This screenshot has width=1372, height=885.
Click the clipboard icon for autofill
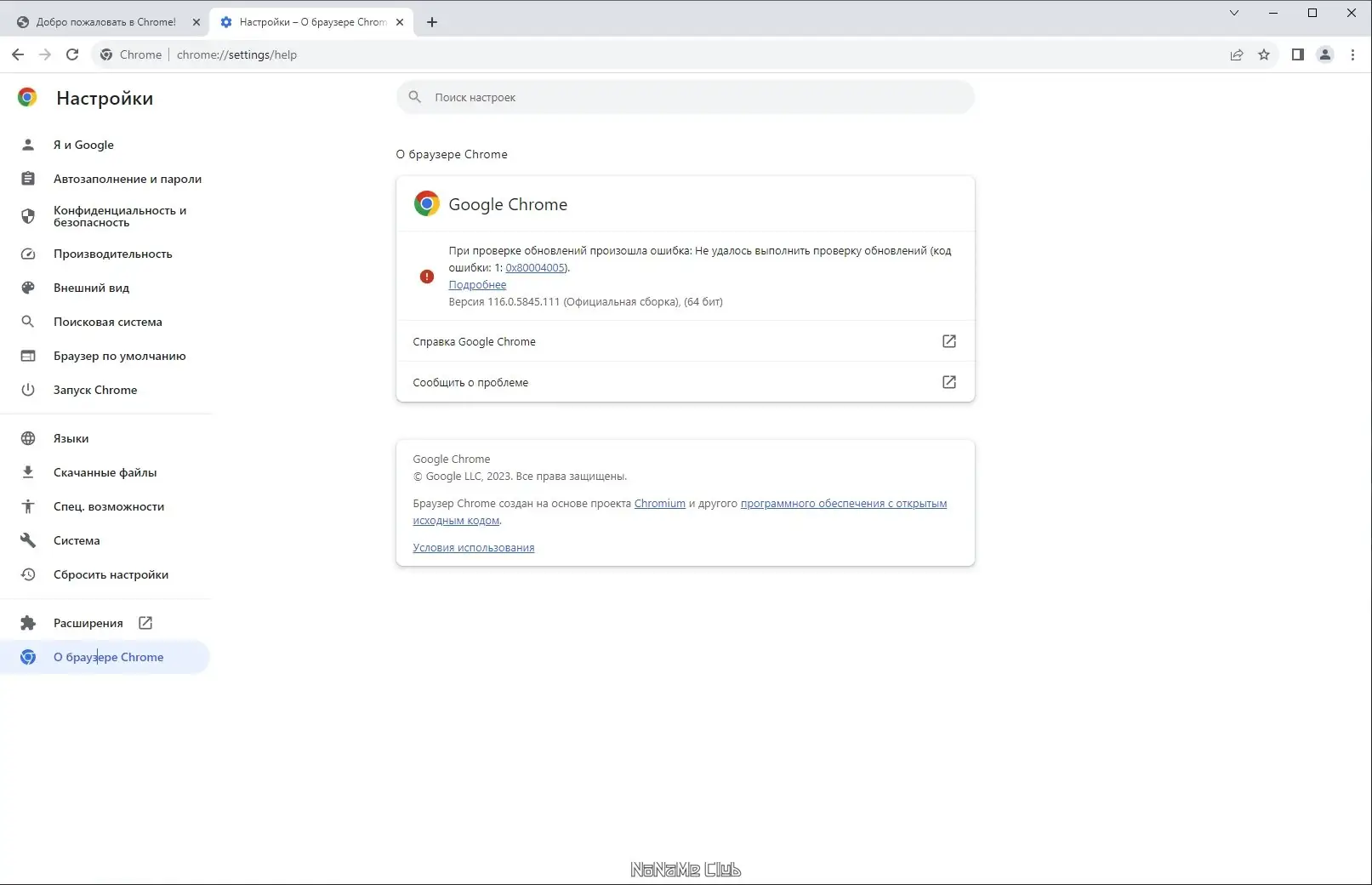(28, 179)
